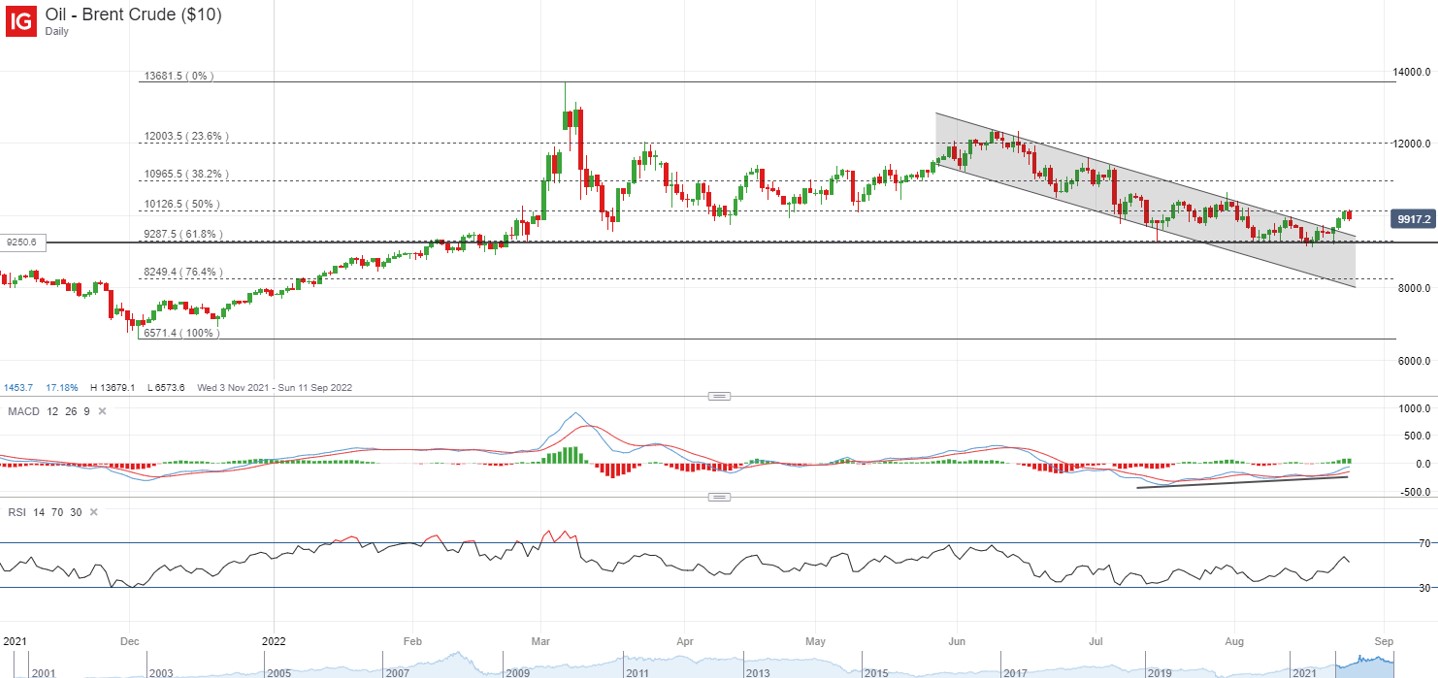This screenshot has width=1438, height=678.
Task: Click the 8000.0 price axis value
Action: click(1415, 289)
